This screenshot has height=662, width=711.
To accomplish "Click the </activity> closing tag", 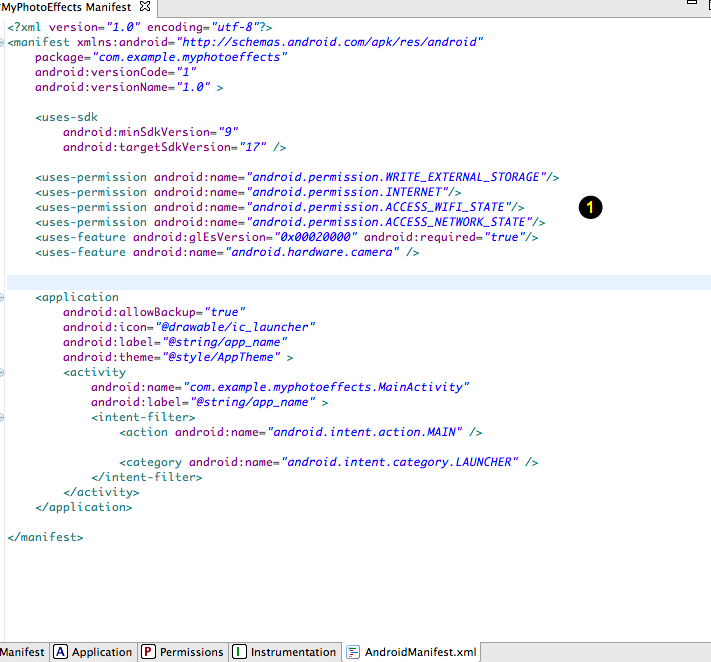I will point(101,492).
